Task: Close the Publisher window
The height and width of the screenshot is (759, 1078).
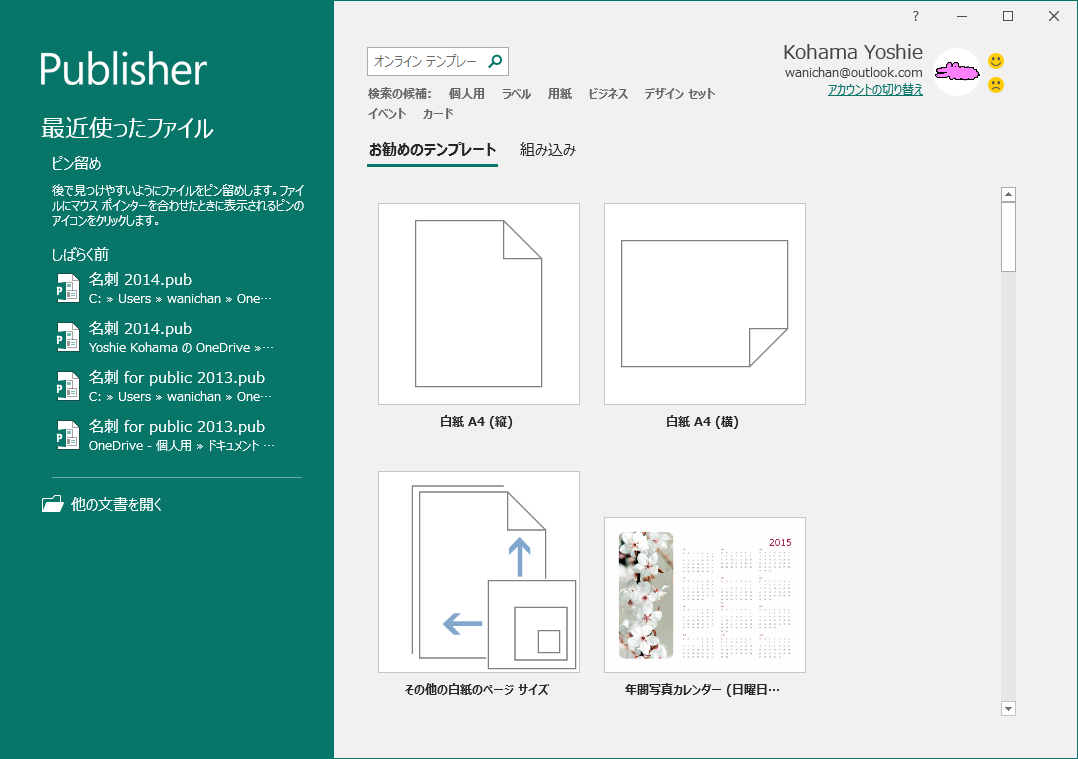Action: point(1053,16)
